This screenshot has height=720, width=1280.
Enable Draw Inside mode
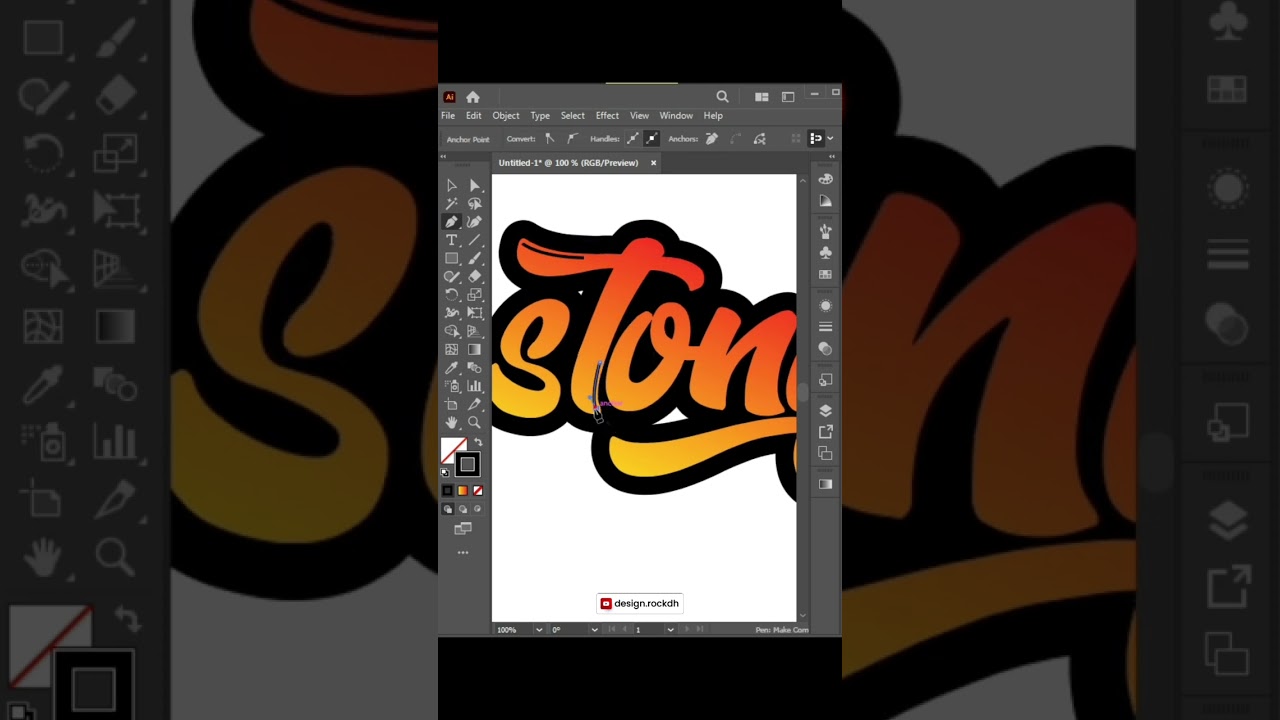477,509
